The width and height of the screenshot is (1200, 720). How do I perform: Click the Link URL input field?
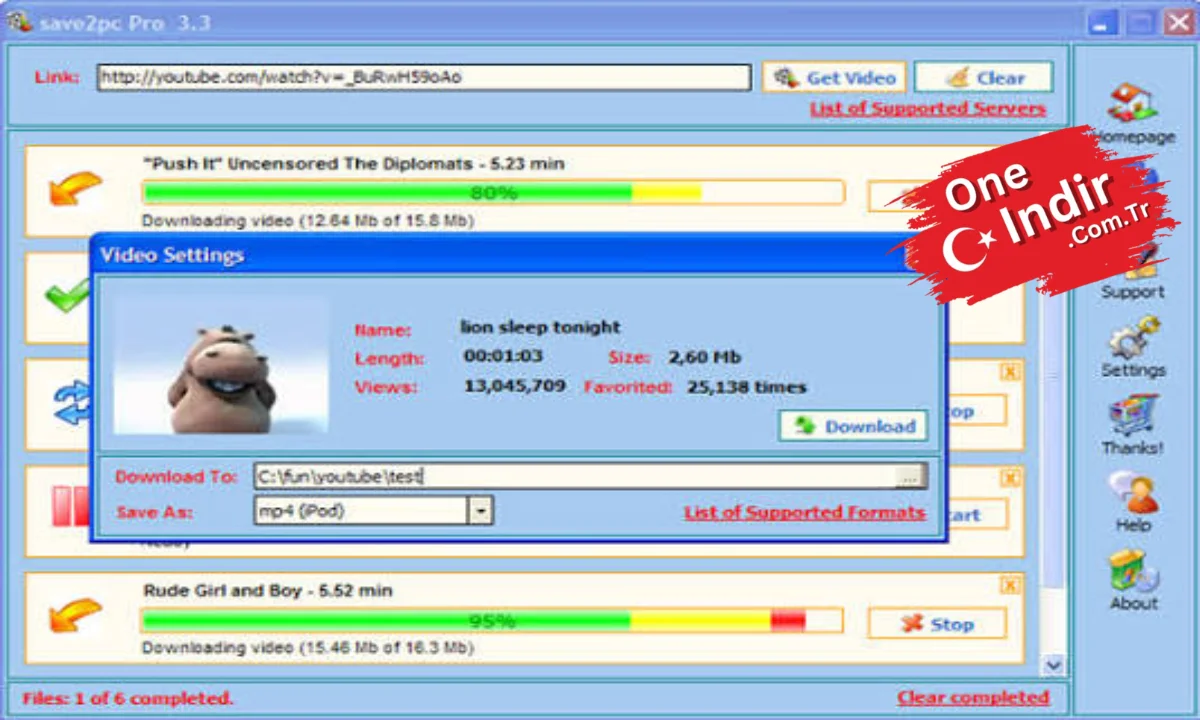click(424, 77)
